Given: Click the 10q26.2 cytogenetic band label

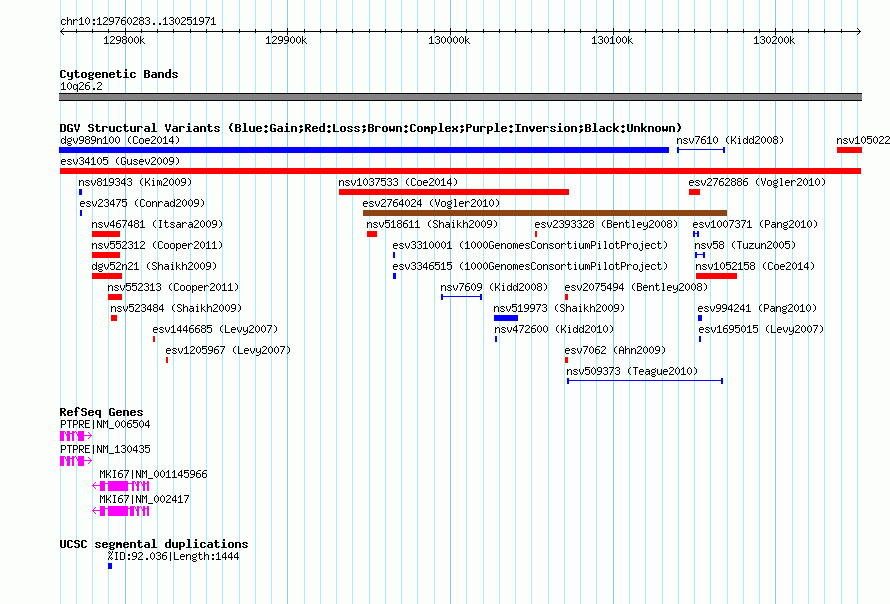Looking at the screenshot, I should [x=81, y=86].
